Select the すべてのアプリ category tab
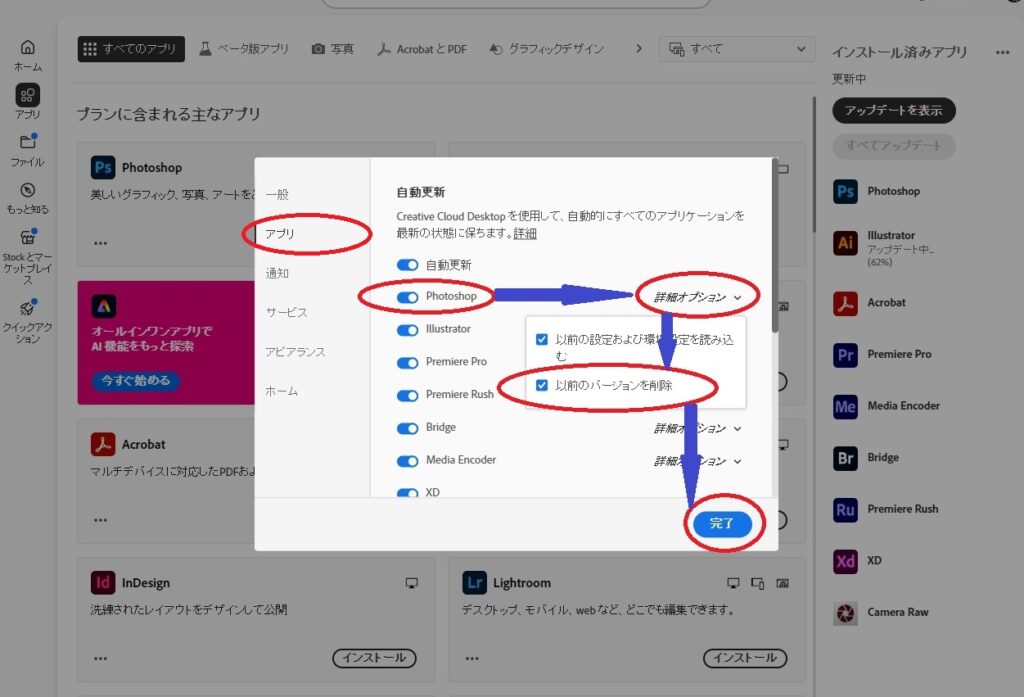 click(x=131, y=48)
